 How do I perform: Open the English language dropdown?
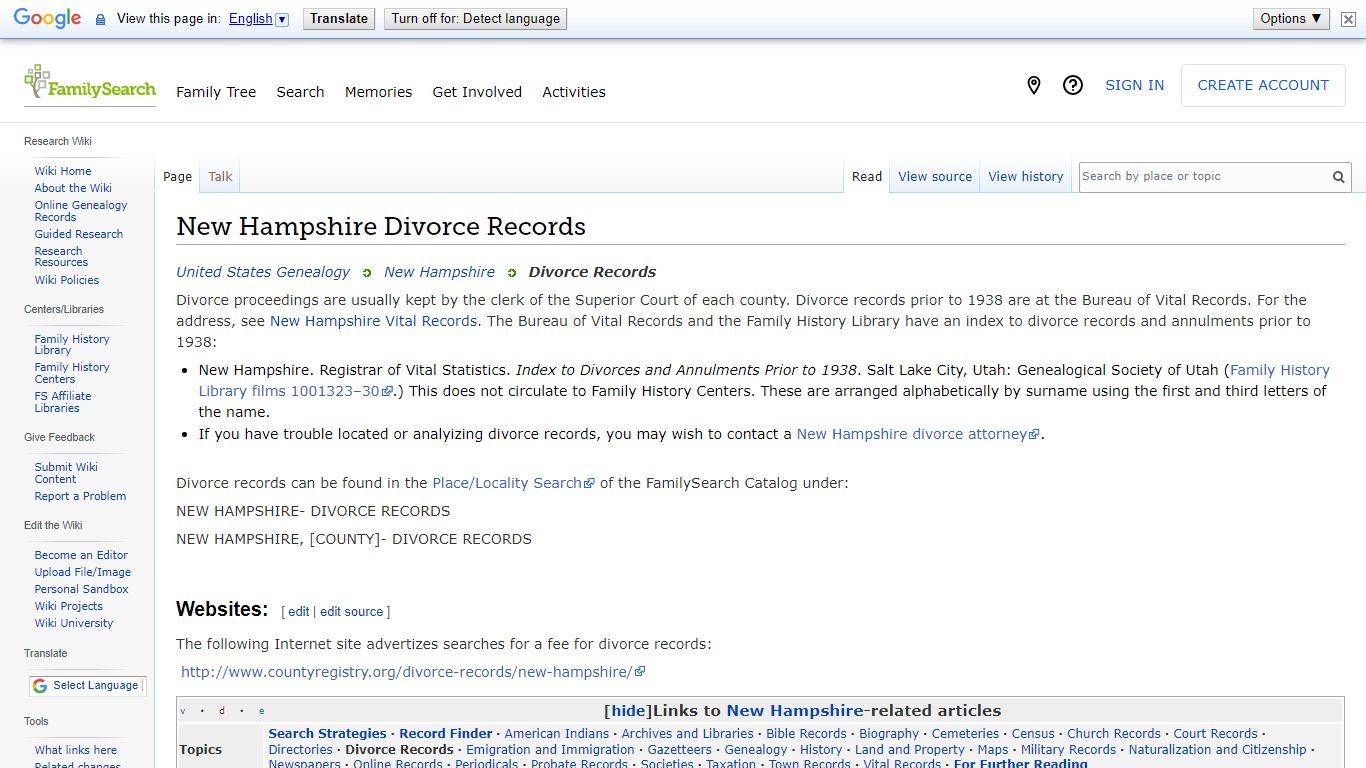click(258, 19)
